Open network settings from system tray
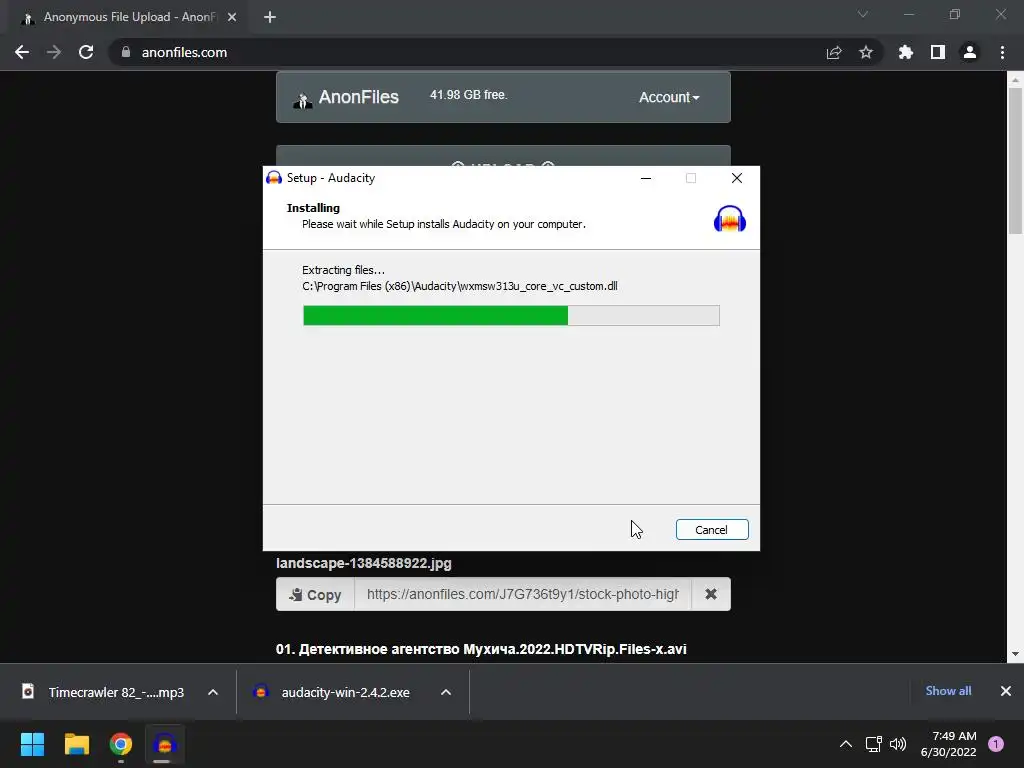1024x768 pixels. point(874,744)
